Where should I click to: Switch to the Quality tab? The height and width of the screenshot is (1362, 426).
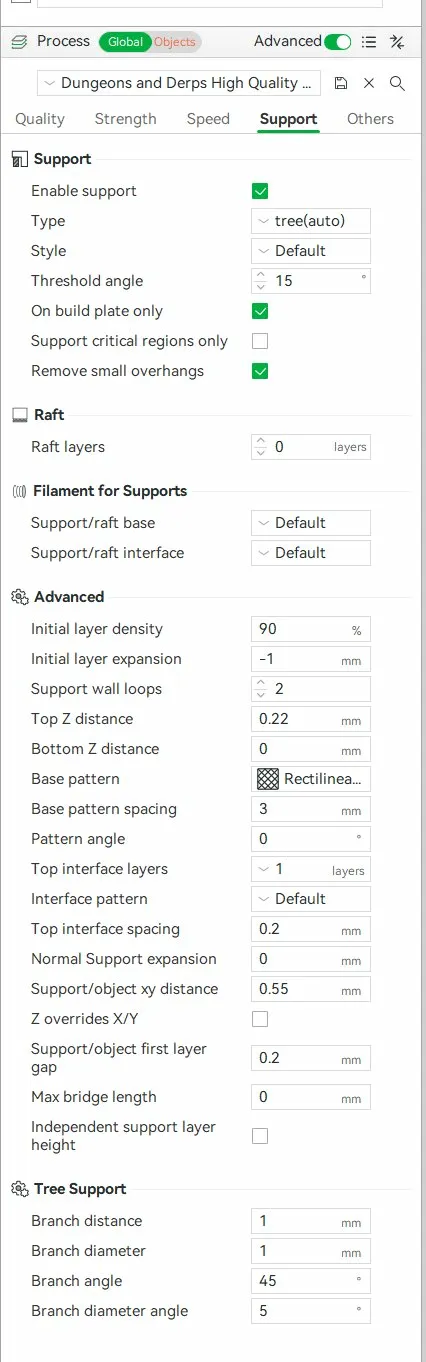[40, 119]
